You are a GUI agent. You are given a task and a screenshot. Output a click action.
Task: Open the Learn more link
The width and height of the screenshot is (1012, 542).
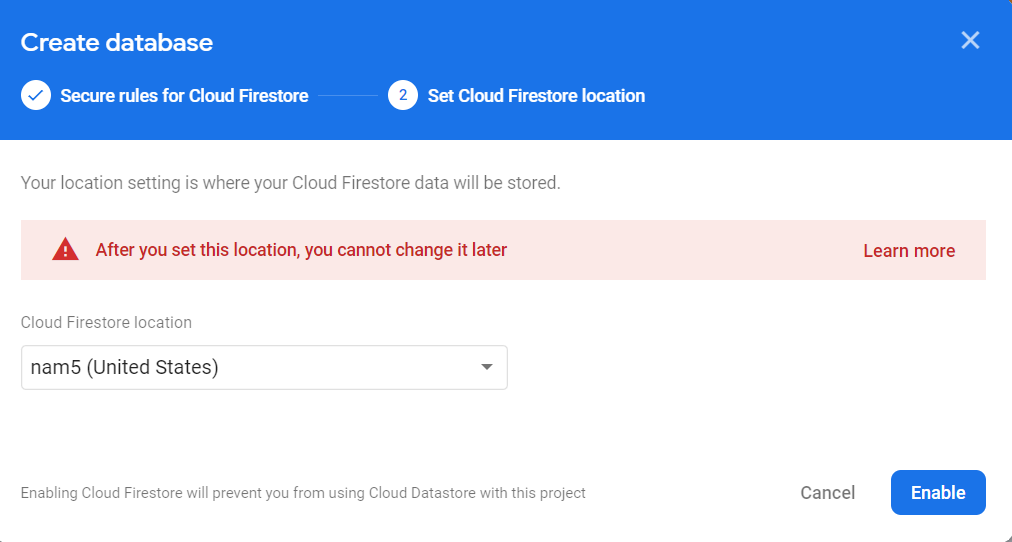coord(908,251)
